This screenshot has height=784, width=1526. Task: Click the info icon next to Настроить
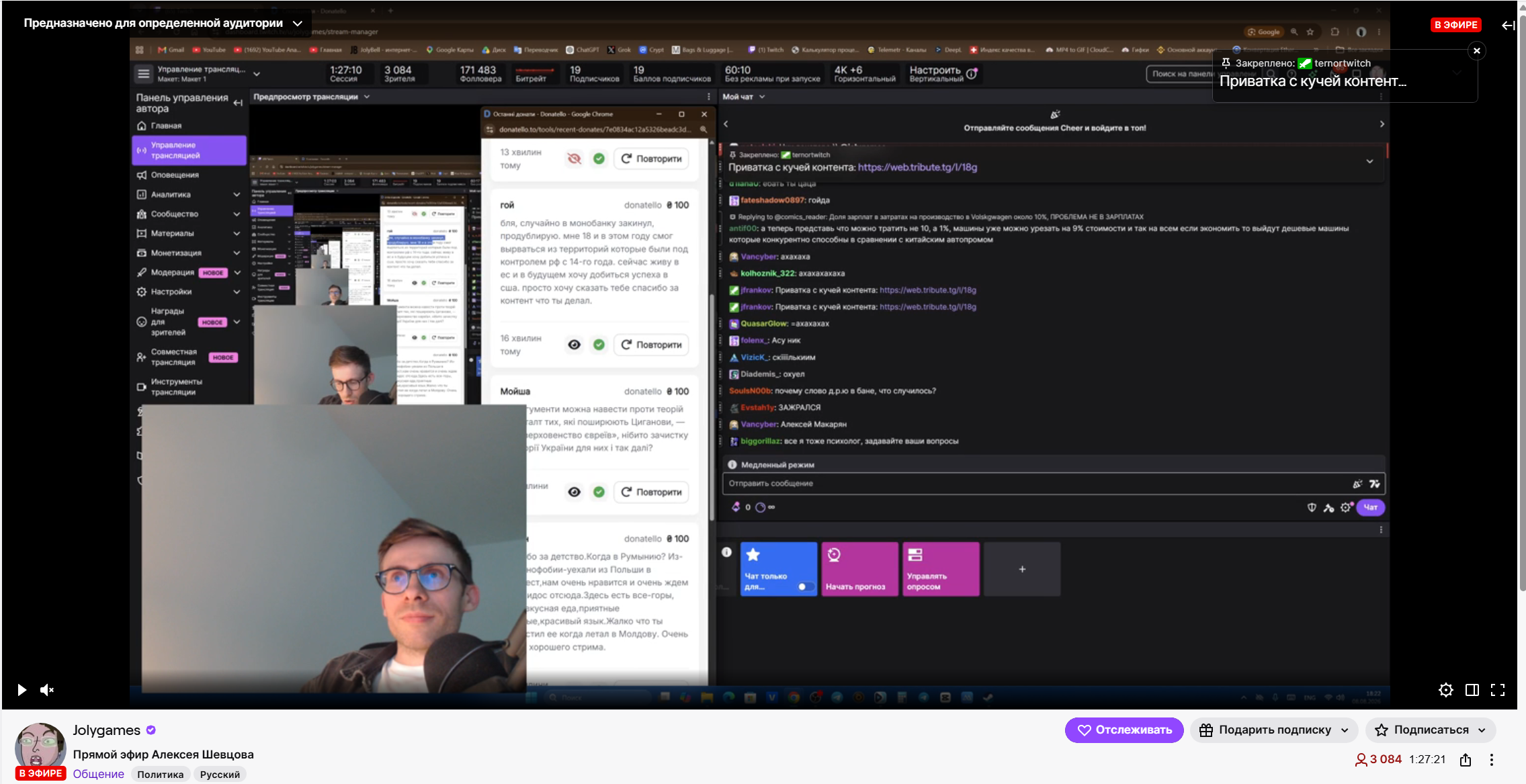point(972,74)
